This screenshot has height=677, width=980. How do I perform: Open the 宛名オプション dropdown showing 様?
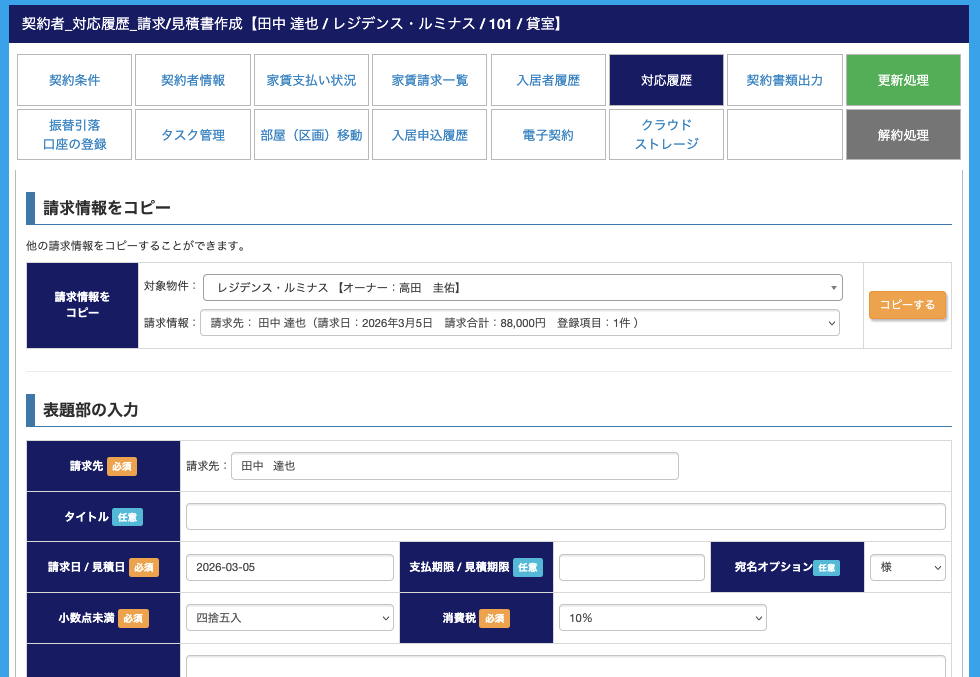click(907, 567)
